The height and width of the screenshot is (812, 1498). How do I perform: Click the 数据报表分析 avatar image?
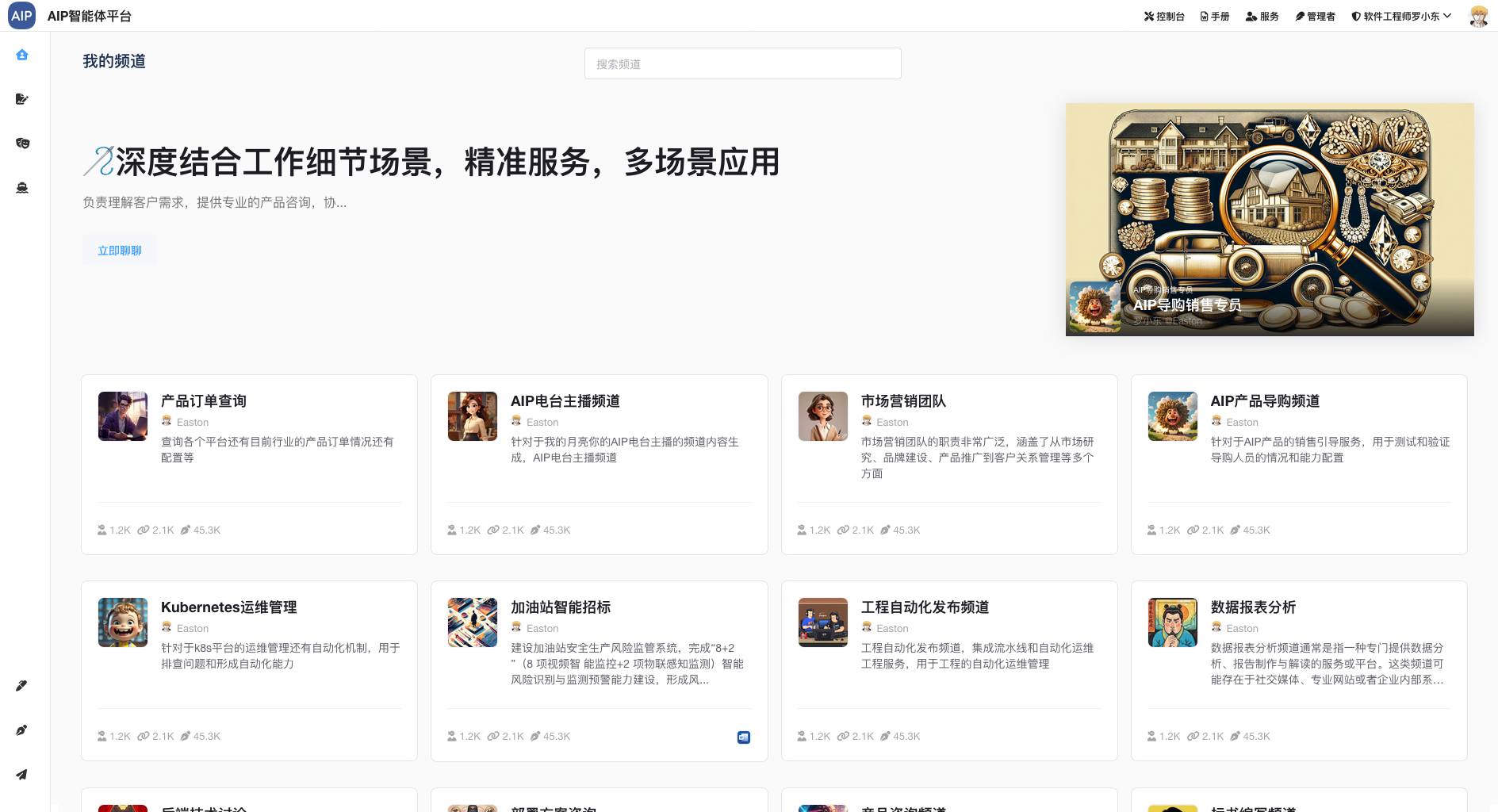click(1173, 622)
